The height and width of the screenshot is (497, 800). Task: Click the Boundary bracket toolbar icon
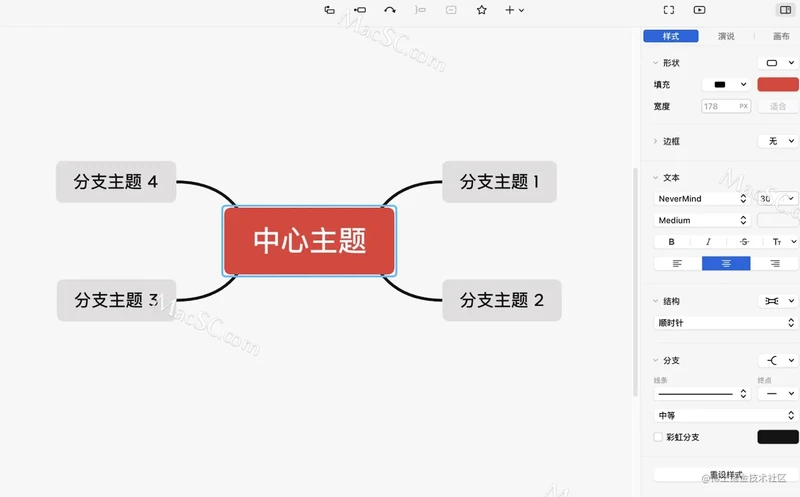420,10
